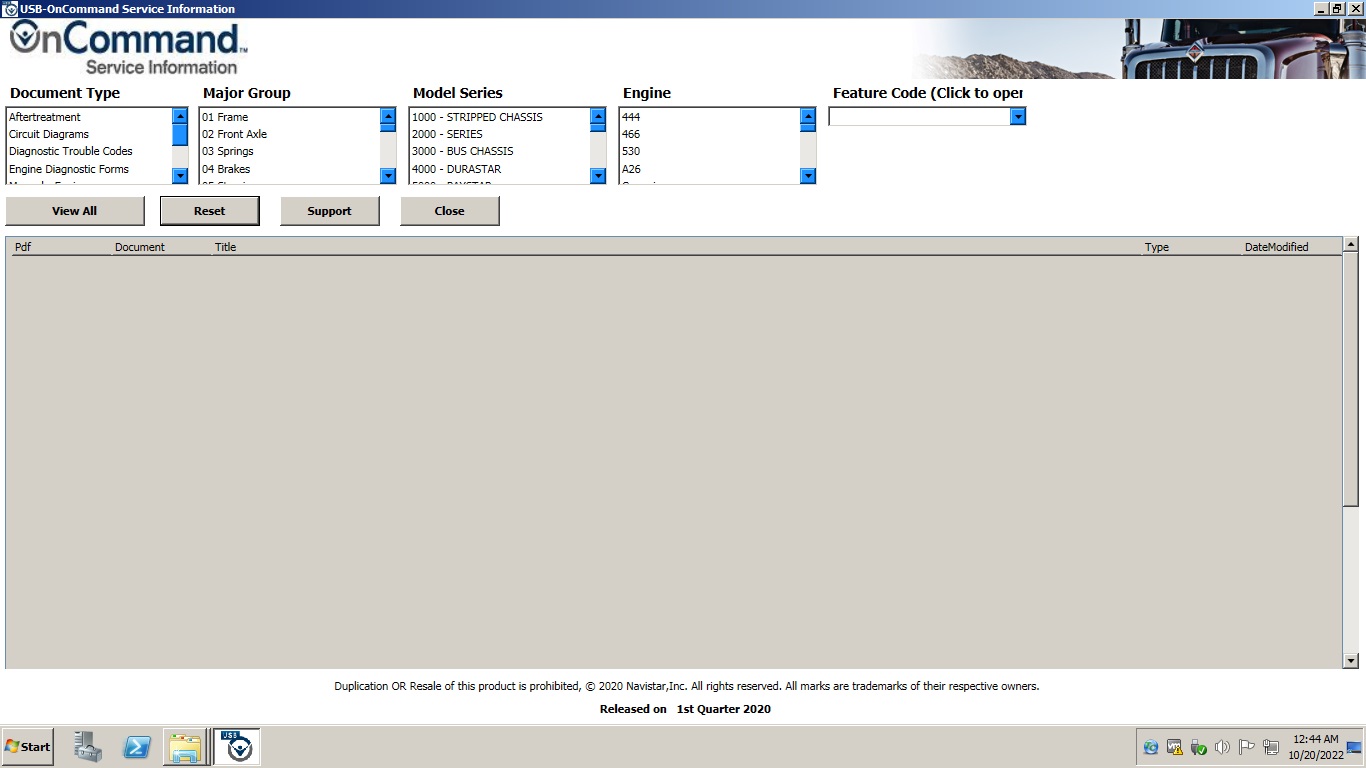The image size is (1366, 768).
Task: Open Windows Explorer from the taskbar
Action: pyautogui.click(x=186, y=747)
